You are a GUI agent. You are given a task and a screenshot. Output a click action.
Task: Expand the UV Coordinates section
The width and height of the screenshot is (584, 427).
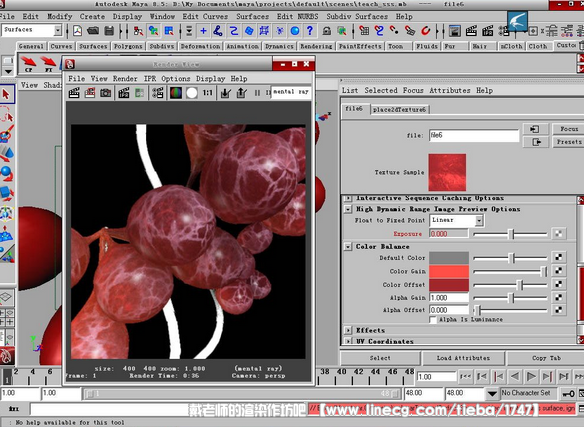click(348, 341)
